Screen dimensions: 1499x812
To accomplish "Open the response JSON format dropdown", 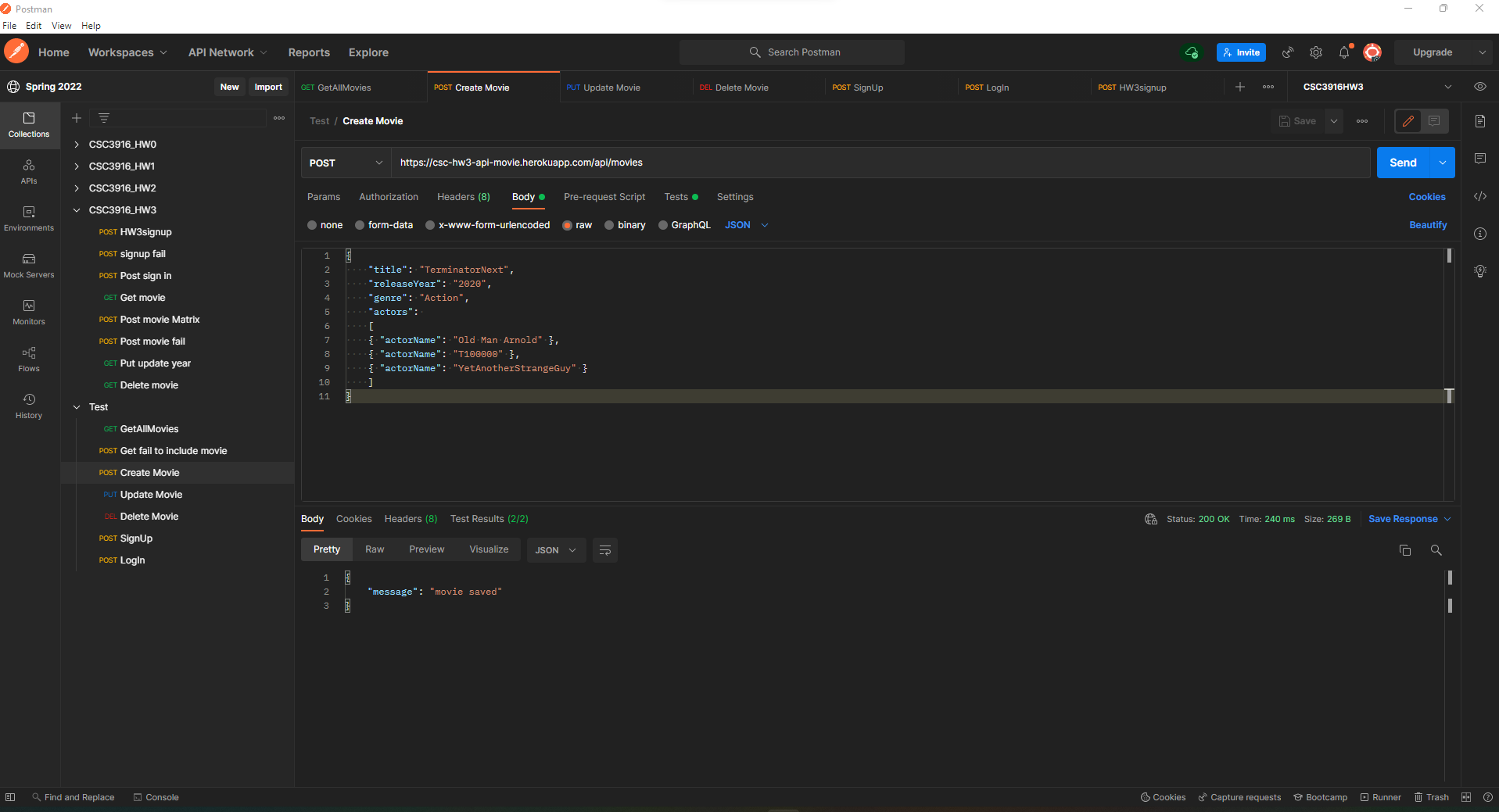I will [557, 550].
